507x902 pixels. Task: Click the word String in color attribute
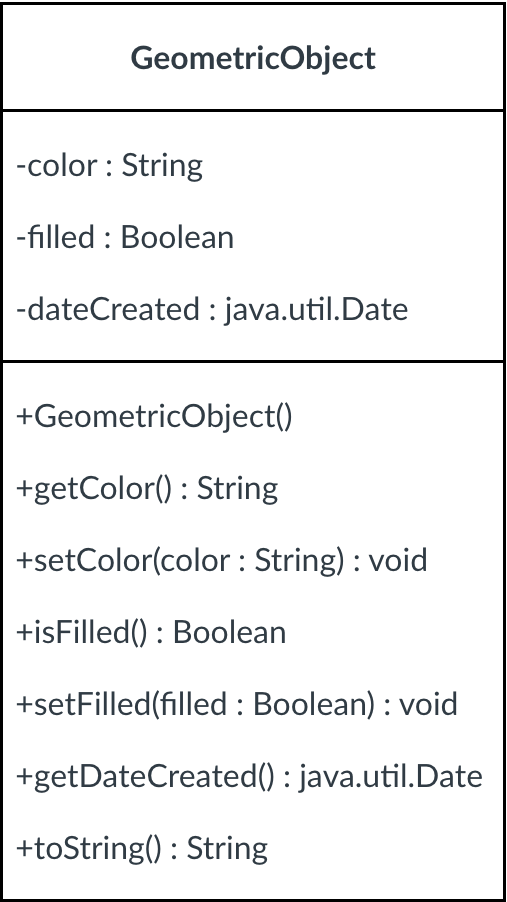pos(162,166)
